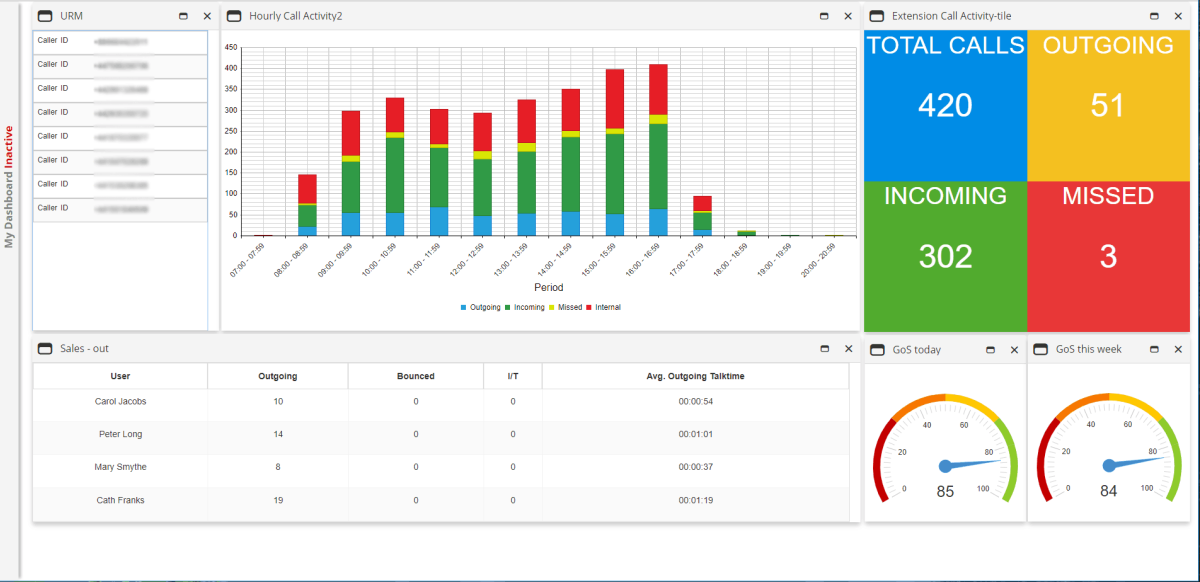
Task: Toggle the Incoming series in the chart legend
Action: pyautogui.click(x=527, y=307)
